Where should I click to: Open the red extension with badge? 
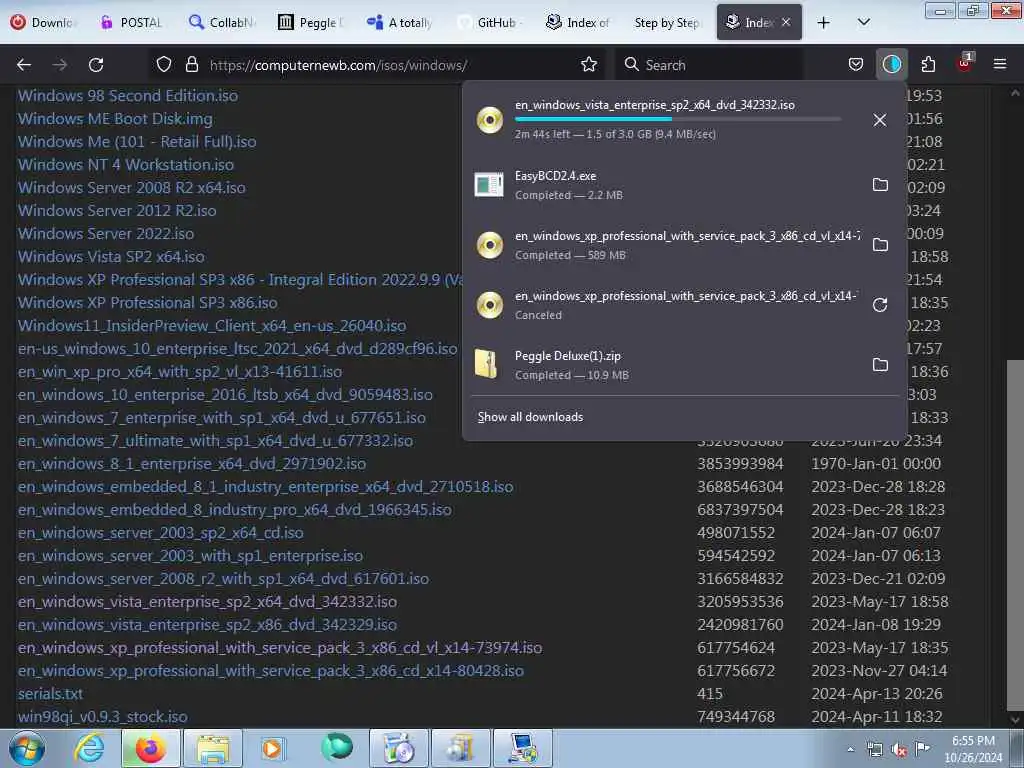(964, 63)
